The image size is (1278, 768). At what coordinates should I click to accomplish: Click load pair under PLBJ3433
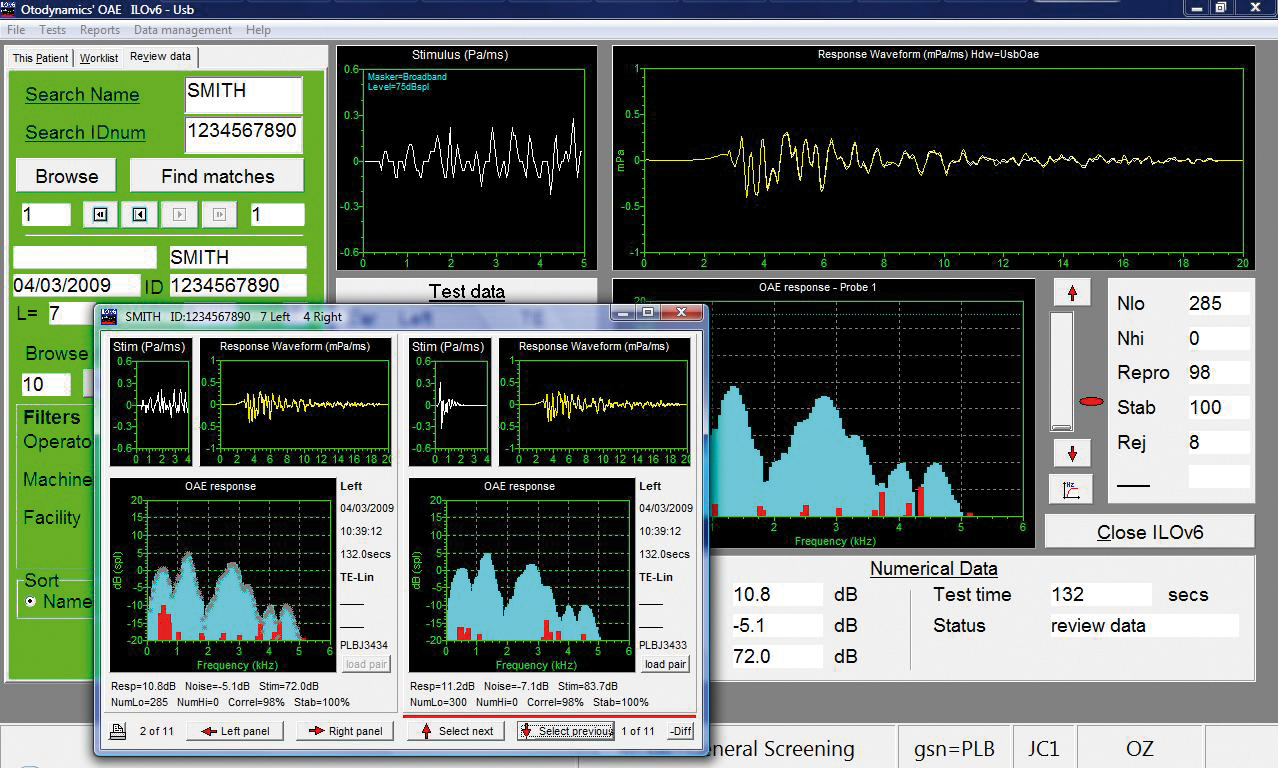(x=665, y=664)
